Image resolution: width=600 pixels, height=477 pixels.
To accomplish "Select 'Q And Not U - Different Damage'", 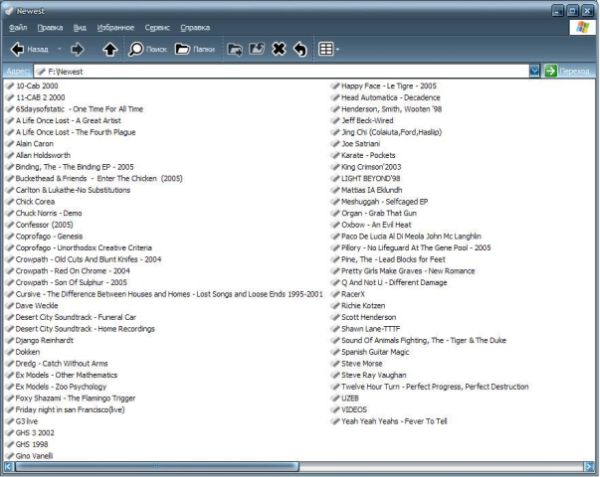I will (x=394, y=282).
